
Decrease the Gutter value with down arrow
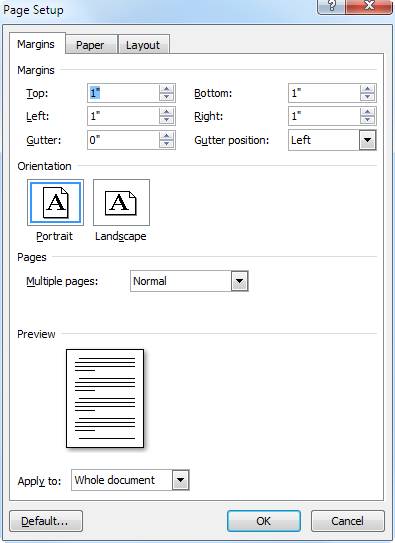pyautogui.click(x=167, y=144)
